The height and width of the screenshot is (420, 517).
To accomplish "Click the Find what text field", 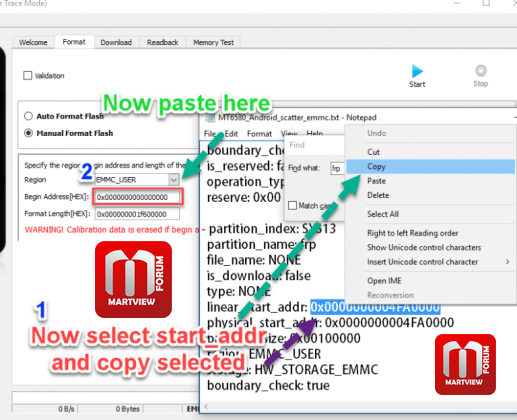I will pyautogui.click(x=337, y=168).
